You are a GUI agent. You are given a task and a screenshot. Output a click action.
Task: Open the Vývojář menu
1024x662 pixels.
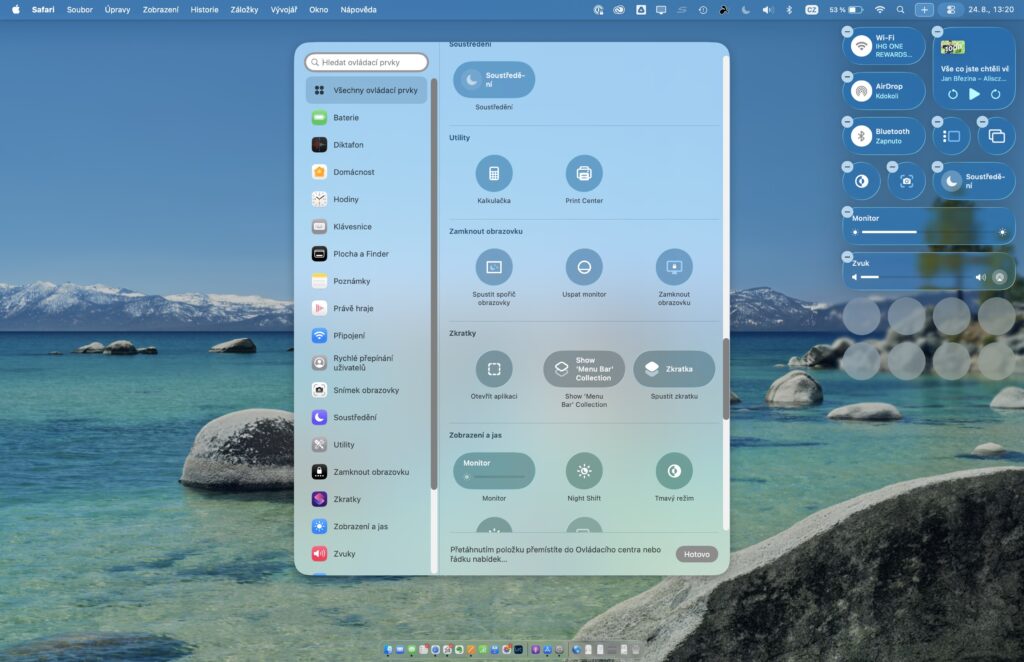pyautogui.click(x=284, y=10)
